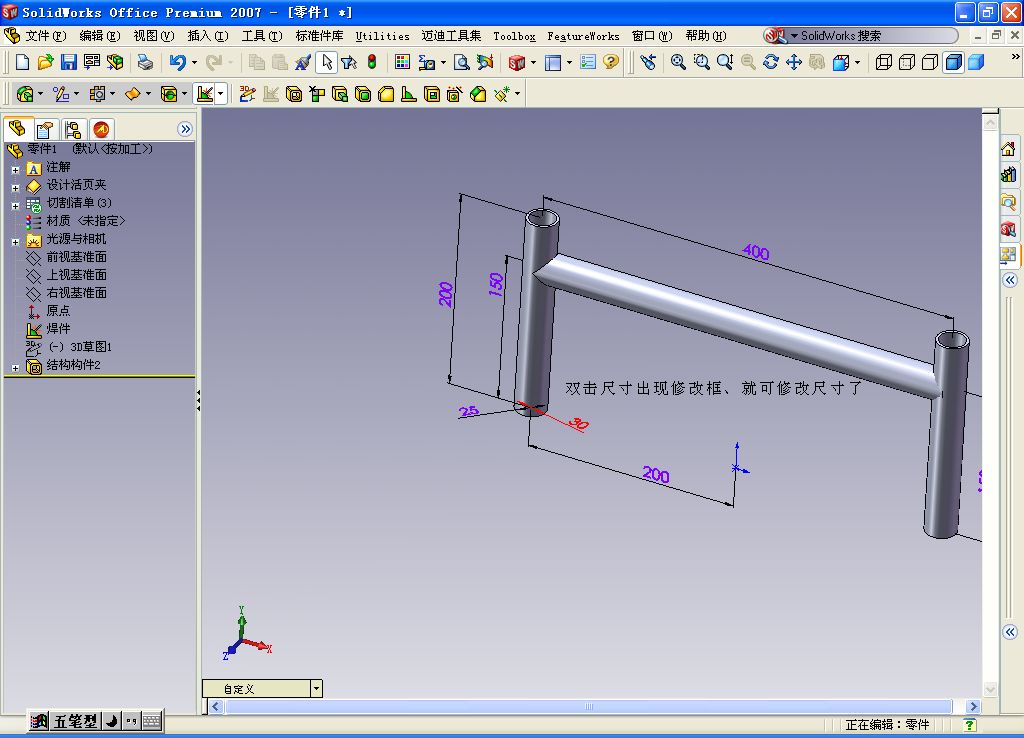1024x738 pixels.
Task: Activate the Rotate View tool
Action: click(x=771, y=62)
